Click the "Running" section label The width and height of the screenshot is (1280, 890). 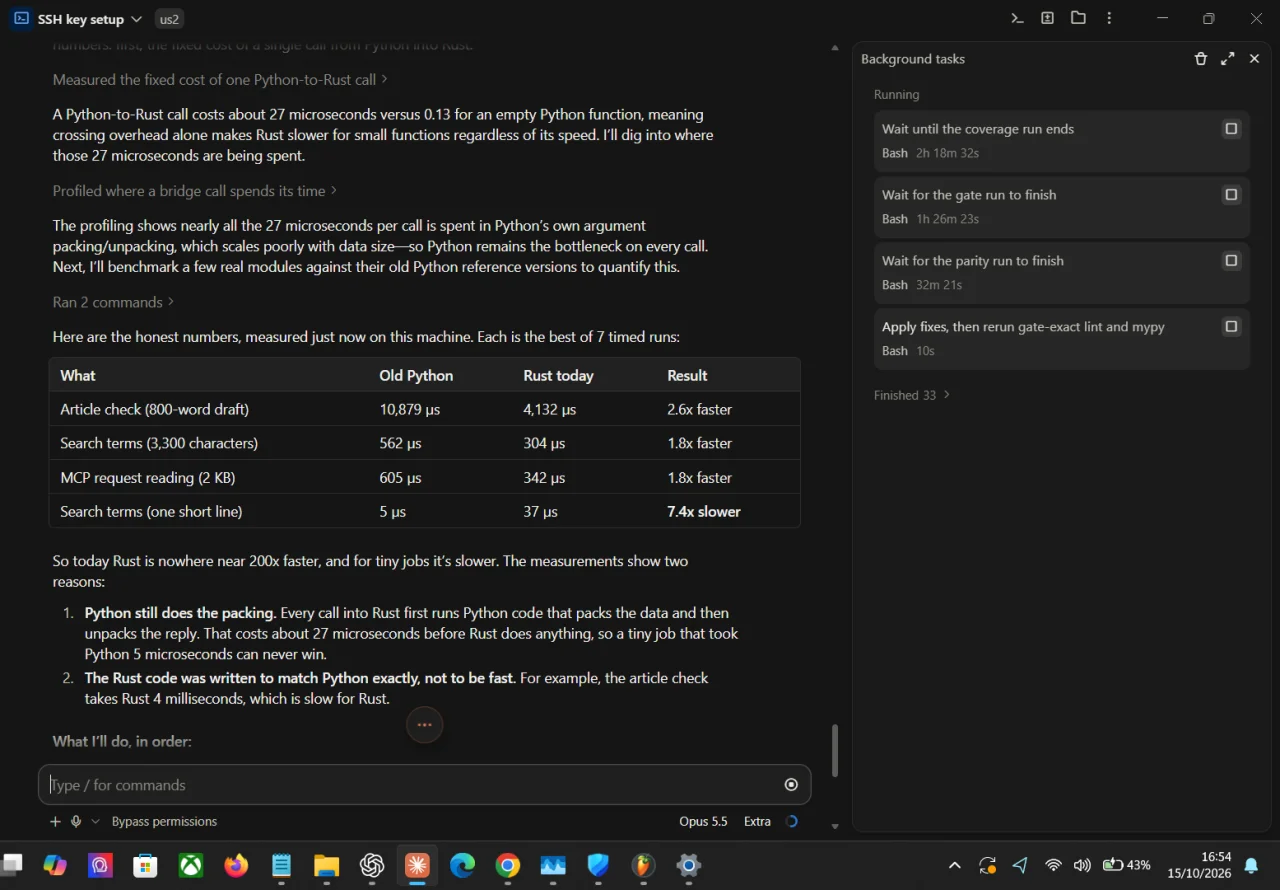896,94
